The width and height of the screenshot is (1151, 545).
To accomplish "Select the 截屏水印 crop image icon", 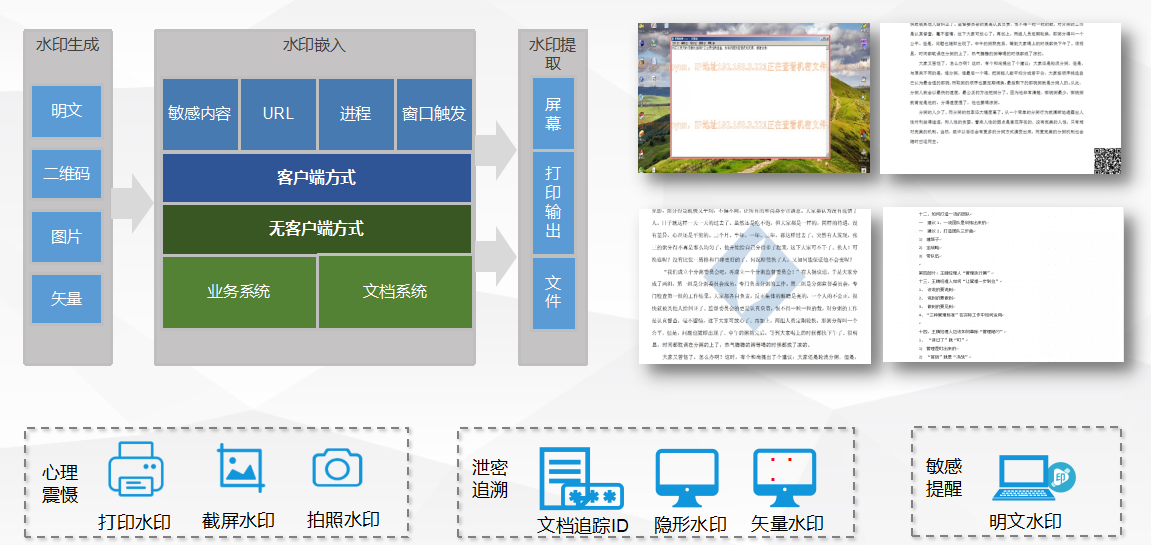I will click(238, 469).
